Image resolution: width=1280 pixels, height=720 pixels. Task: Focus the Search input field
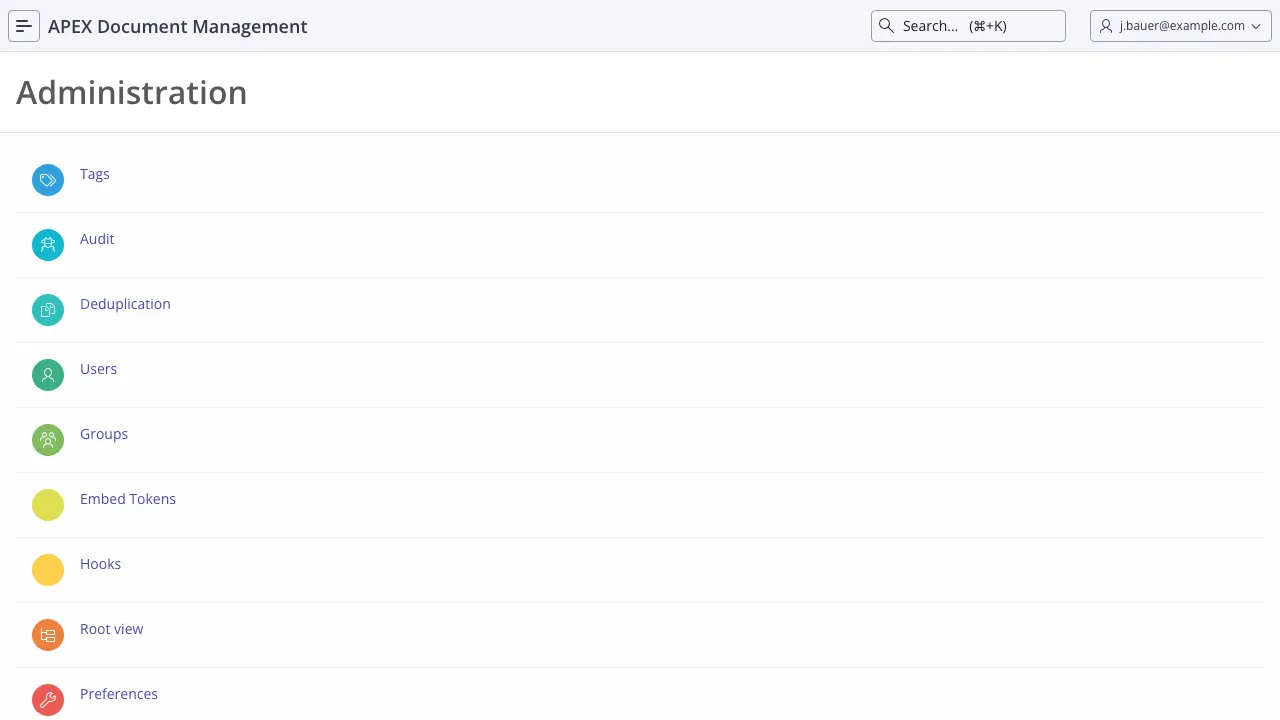[x=968, y=26]
